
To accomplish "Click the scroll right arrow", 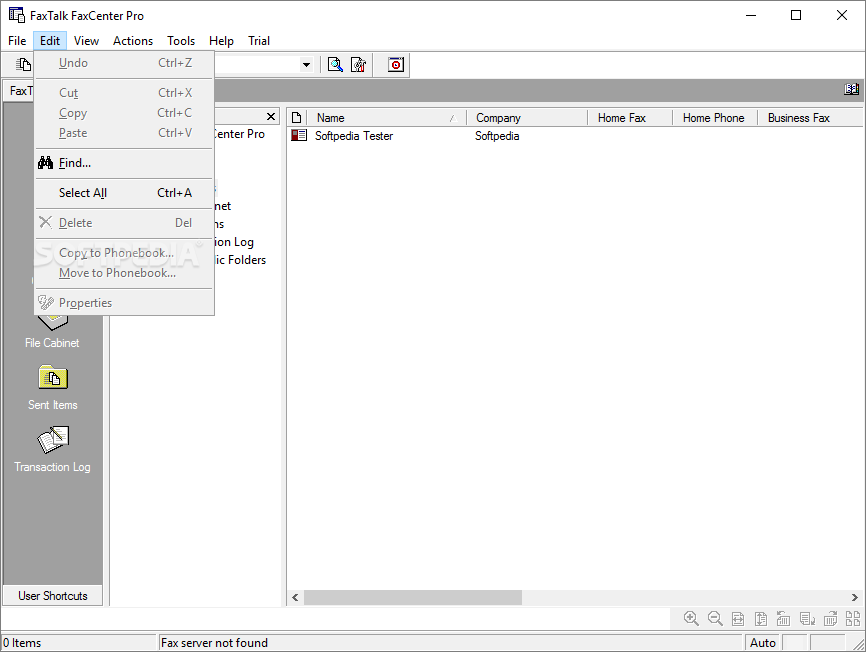I will coord(854,597).
